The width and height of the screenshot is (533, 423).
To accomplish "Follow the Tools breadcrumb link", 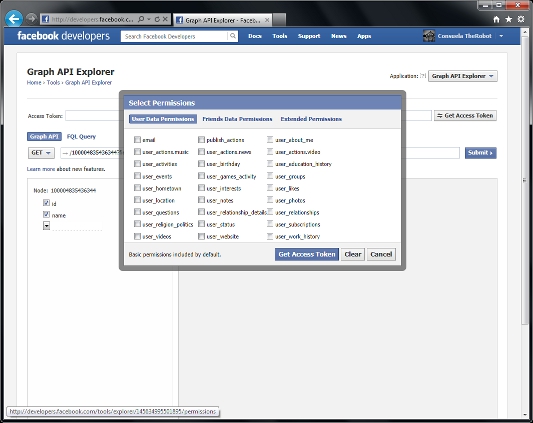I will coord(53,83).
